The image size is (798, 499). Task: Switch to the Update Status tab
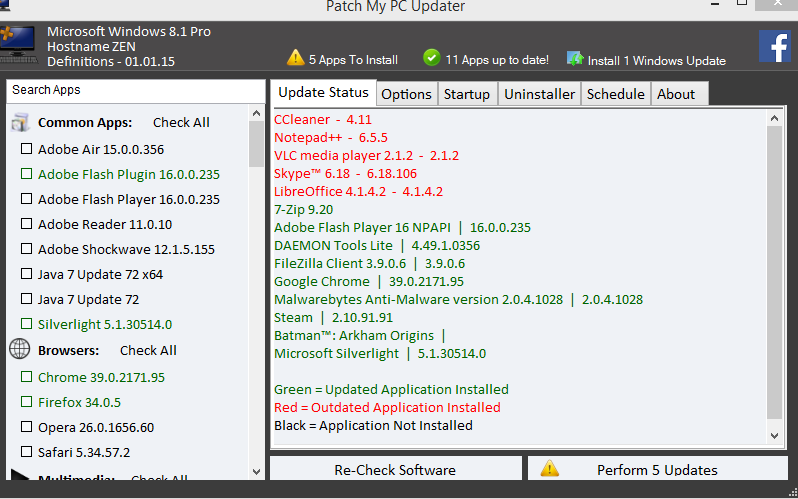click(x=323, y=93)
